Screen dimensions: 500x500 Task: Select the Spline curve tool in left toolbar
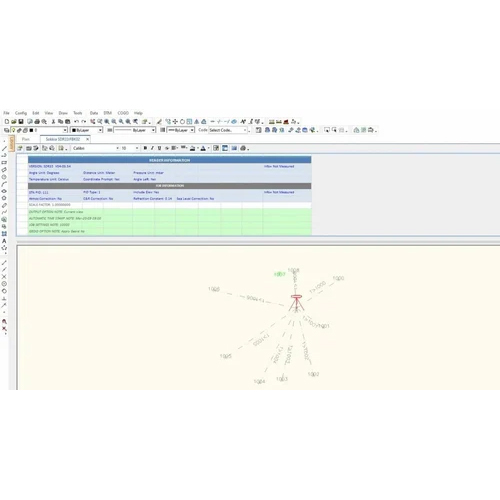coord(4,212)
